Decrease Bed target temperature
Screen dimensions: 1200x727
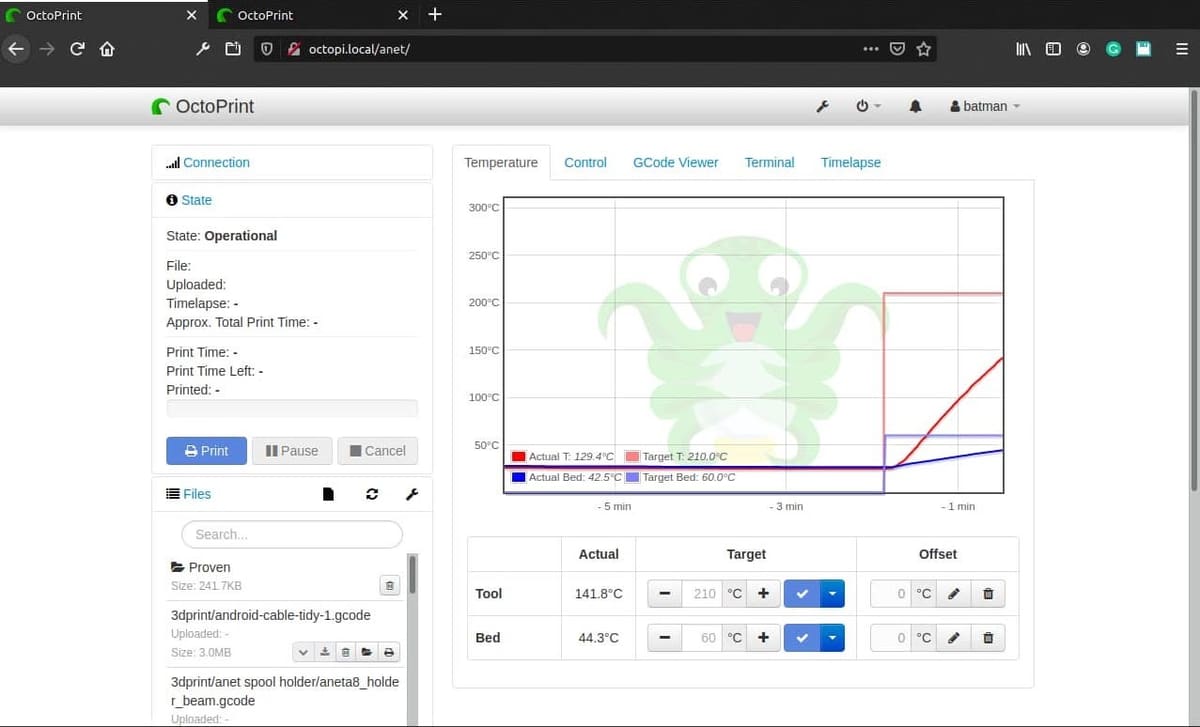(x=665, y=638)
